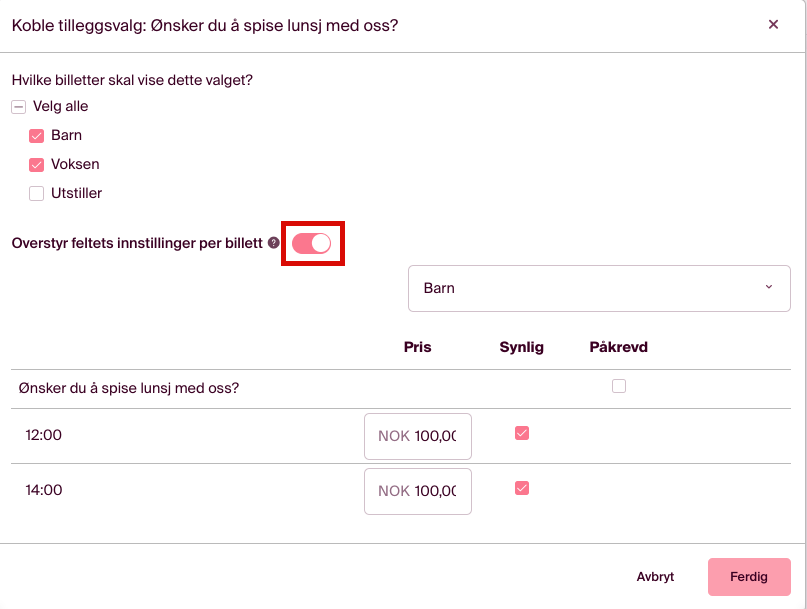Uncheck the Barn ticket checkbox
This screenshot has width=807, height=609.
(37, 136)
